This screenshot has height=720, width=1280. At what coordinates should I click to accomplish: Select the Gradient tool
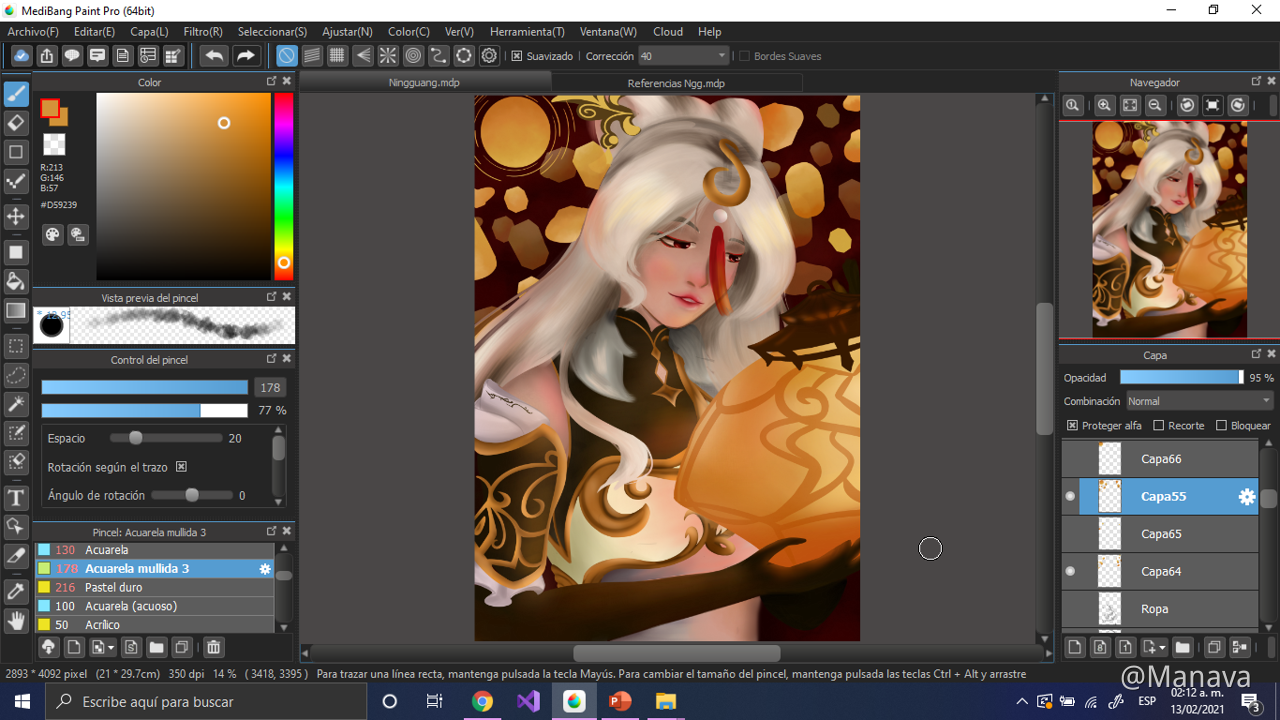pyautogui.click(x=16, y=311)
